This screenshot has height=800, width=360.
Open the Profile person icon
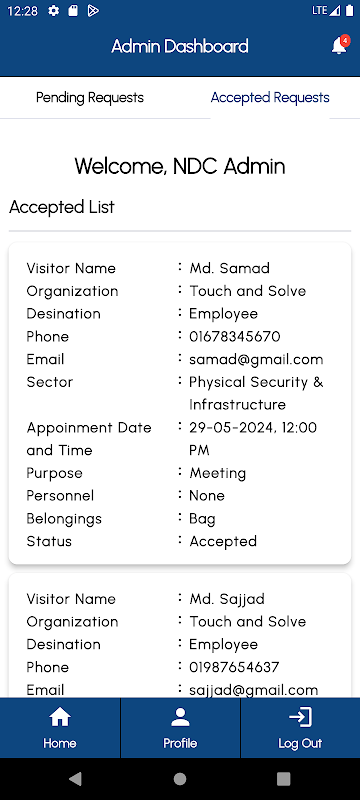(180, 717)
